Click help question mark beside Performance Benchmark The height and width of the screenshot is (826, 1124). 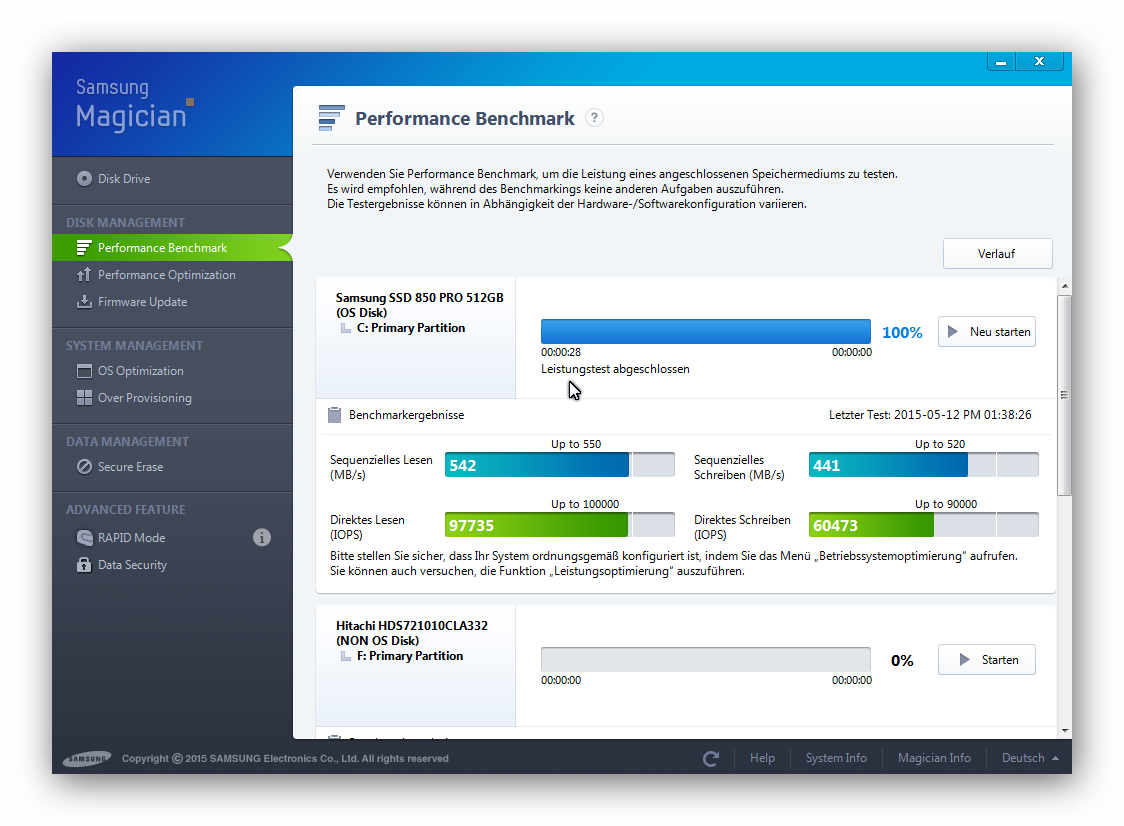(594, 118)
